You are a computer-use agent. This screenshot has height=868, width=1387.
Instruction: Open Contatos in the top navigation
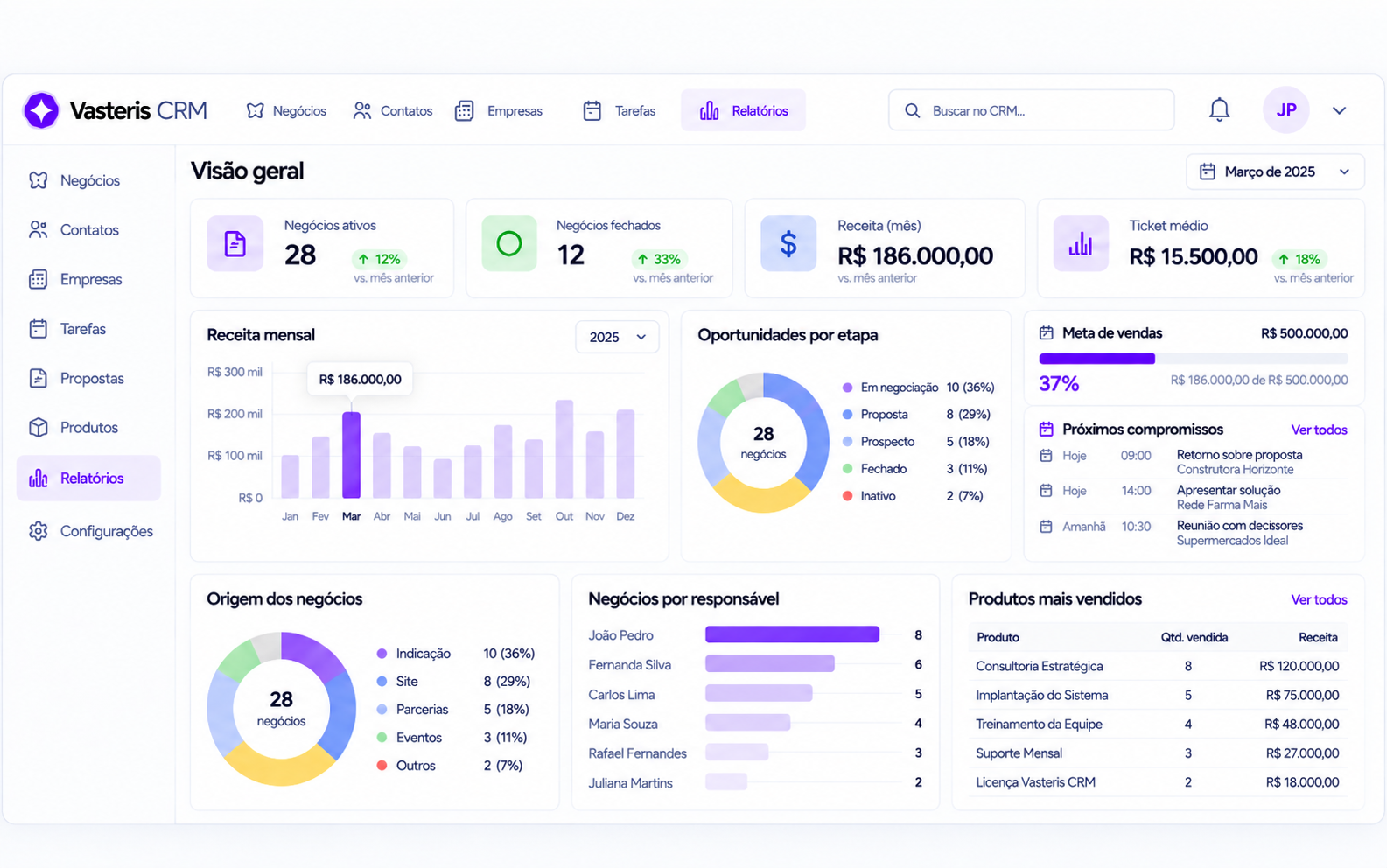[393, 111]
